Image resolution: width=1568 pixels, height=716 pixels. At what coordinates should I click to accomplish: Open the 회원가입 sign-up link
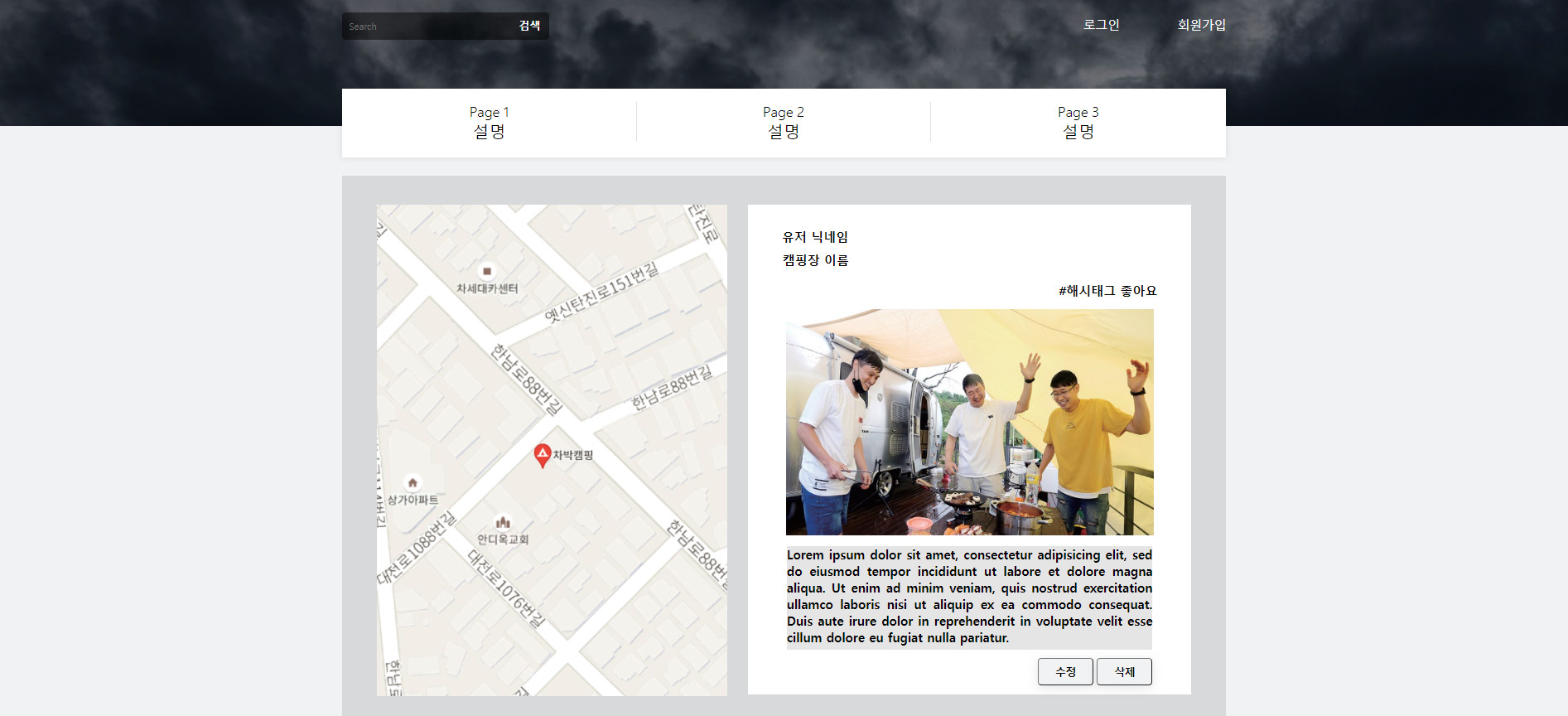1201,25
